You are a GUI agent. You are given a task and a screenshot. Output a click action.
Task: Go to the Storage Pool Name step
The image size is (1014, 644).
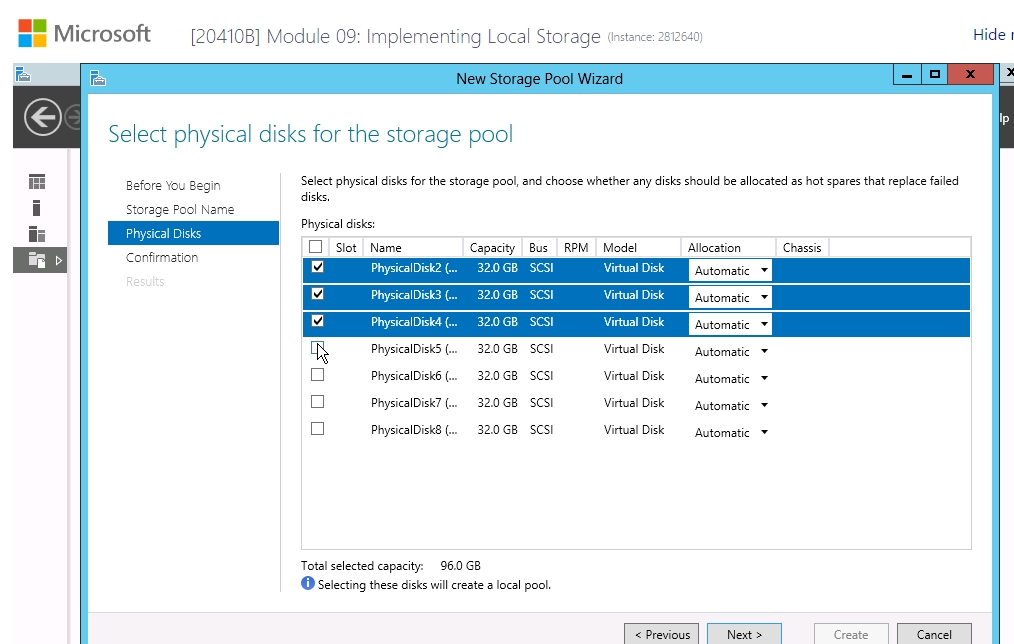click(x=180, y=209)
